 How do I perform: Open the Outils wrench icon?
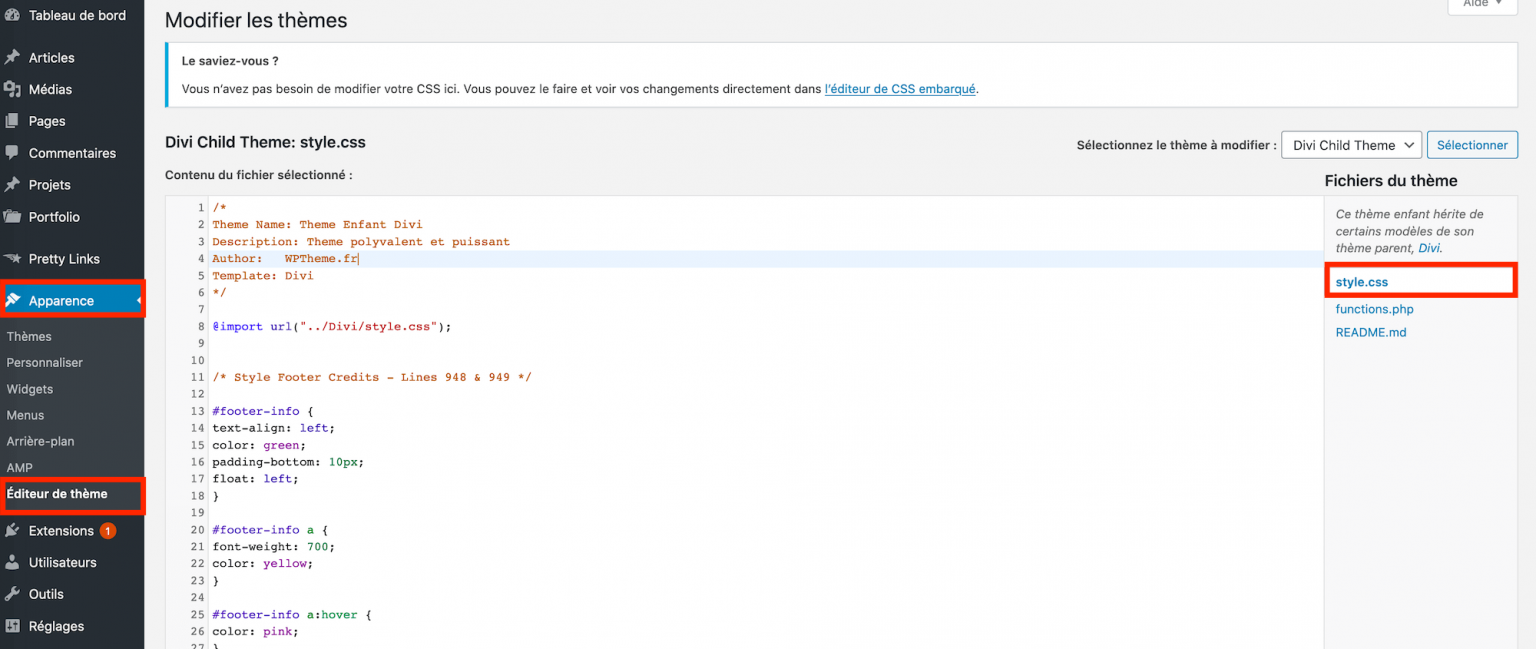pos(14,594)
